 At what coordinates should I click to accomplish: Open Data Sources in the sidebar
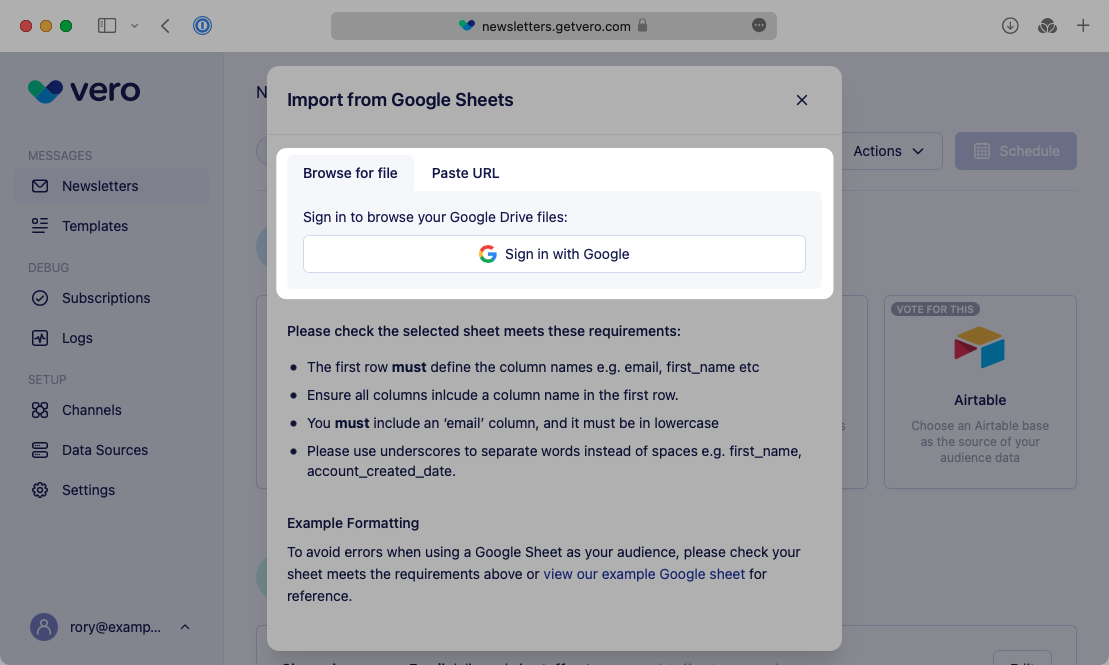(40, 450)
